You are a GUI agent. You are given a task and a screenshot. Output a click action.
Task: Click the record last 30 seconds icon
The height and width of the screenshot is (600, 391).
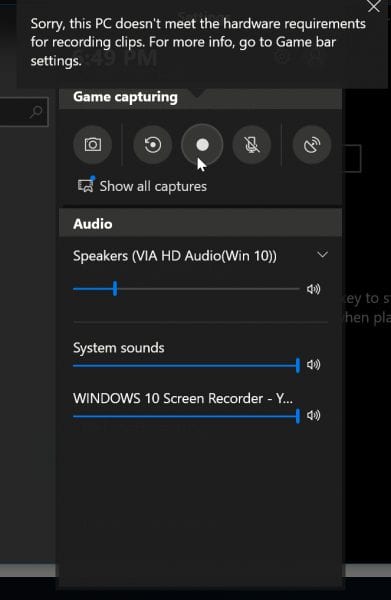pyautogui.click(x=153, y=145)
